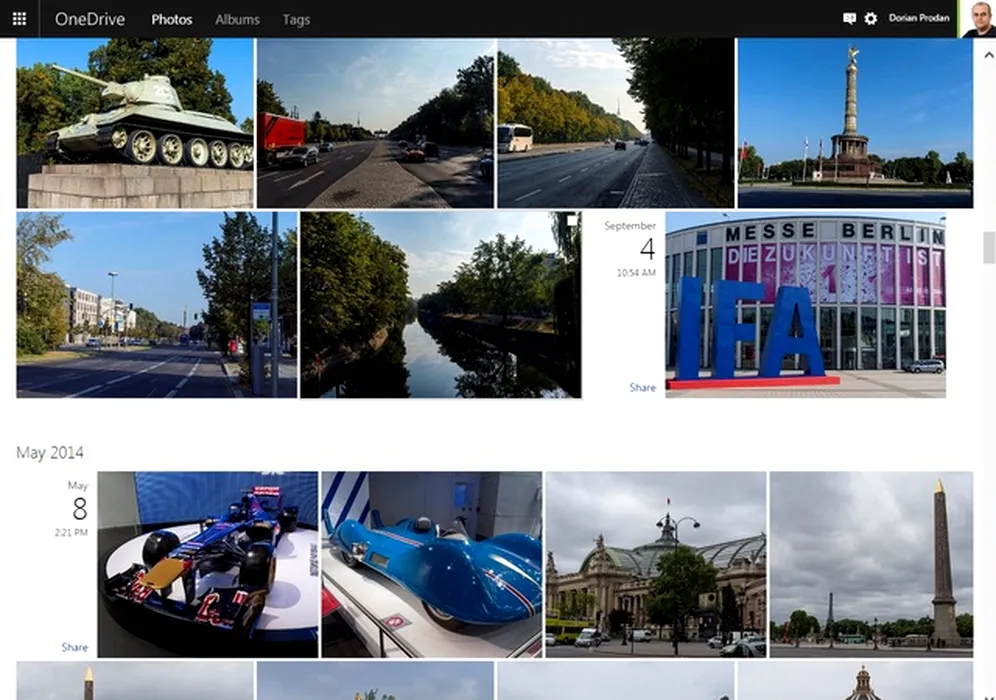Switch to the Tags tab
This screenshot has width=996, height=700.
click(x=296, y=20)
